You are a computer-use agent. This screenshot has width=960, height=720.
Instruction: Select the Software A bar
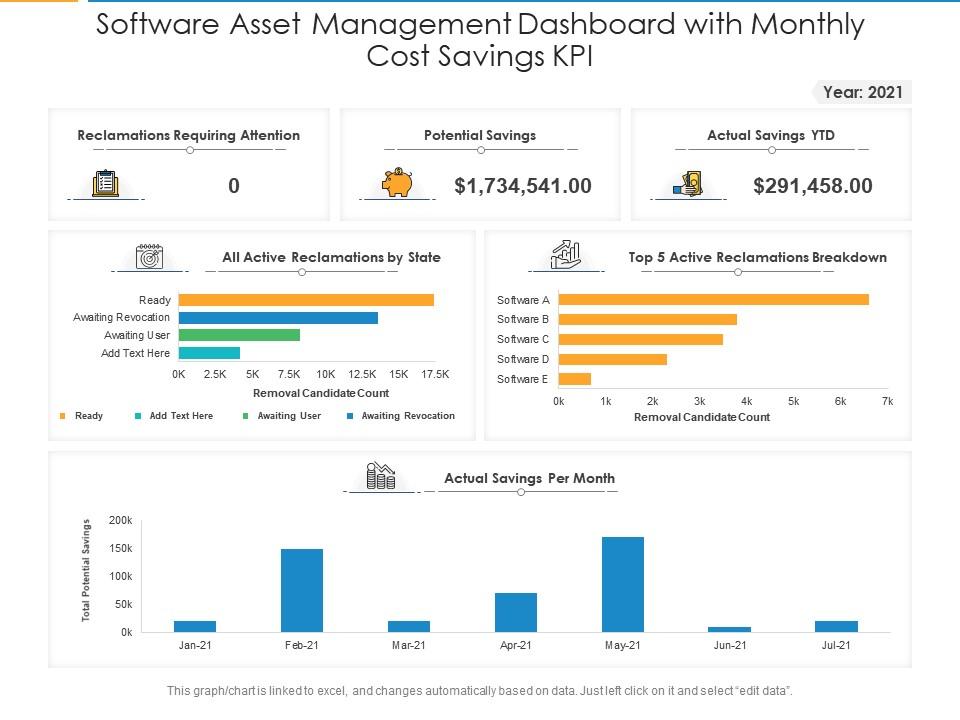click(713, 299)
